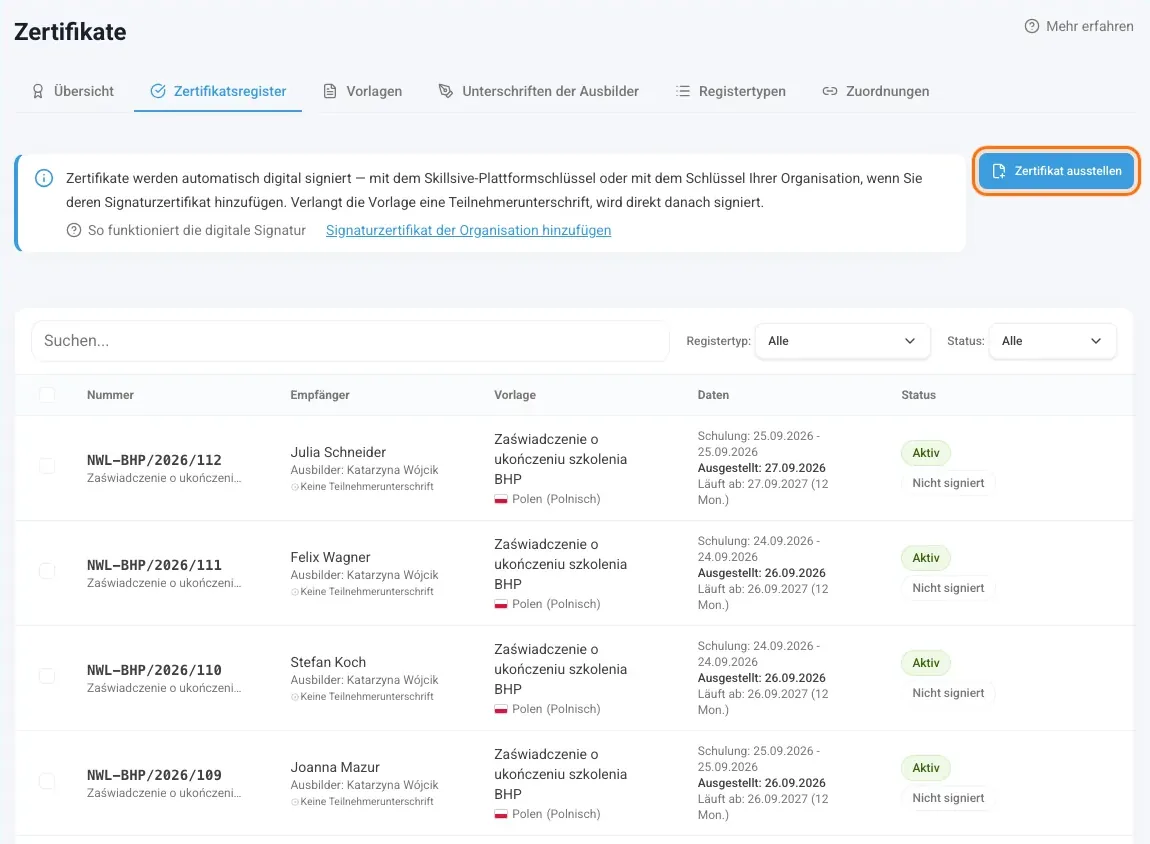This screenshot has height=844, width=1150.
Task: Go to the Registertypen tab
Action: [730, 91]
